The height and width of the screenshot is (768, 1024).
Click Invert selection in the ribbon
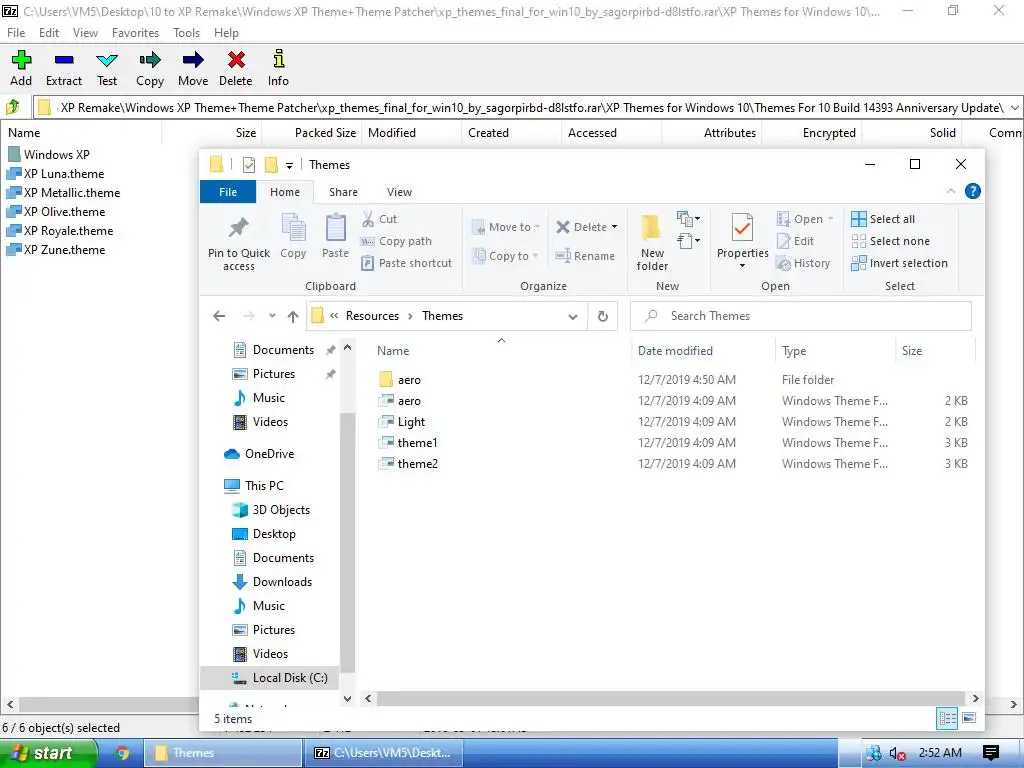point(899,263)
